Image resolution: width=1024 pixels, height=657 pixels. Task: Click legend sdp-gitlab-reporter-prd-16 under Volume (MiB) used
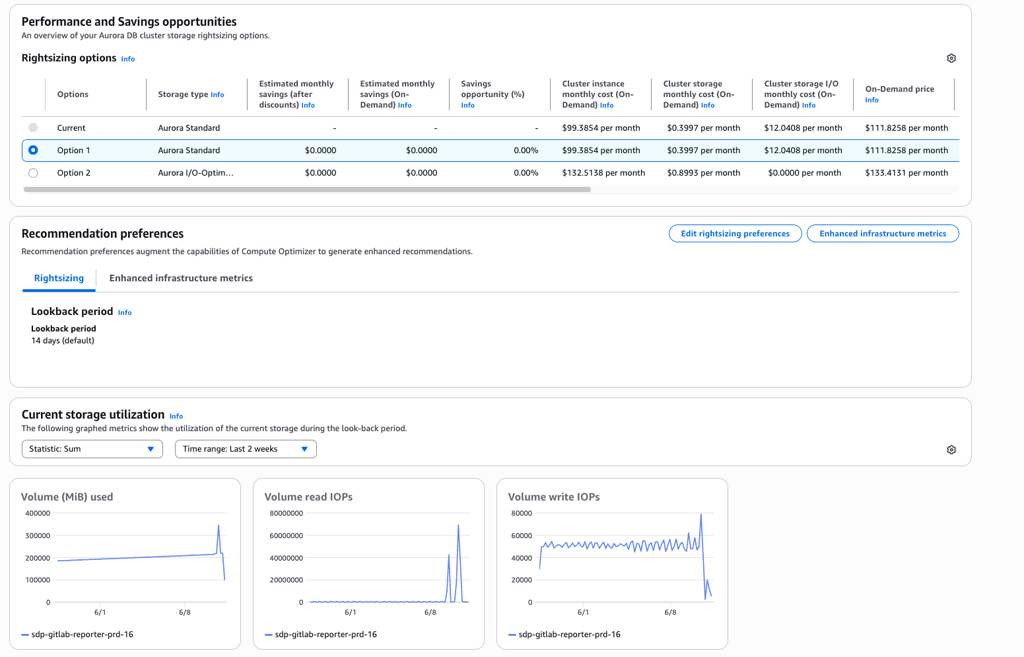[77, 634]
